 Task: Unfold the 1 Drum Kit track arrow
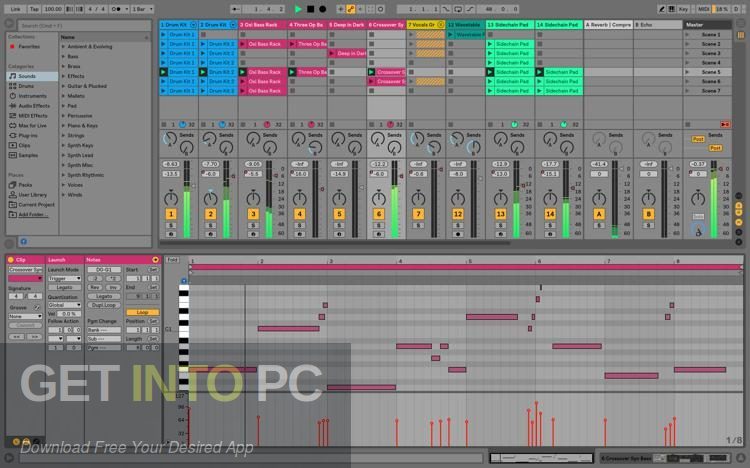point(193,24)
